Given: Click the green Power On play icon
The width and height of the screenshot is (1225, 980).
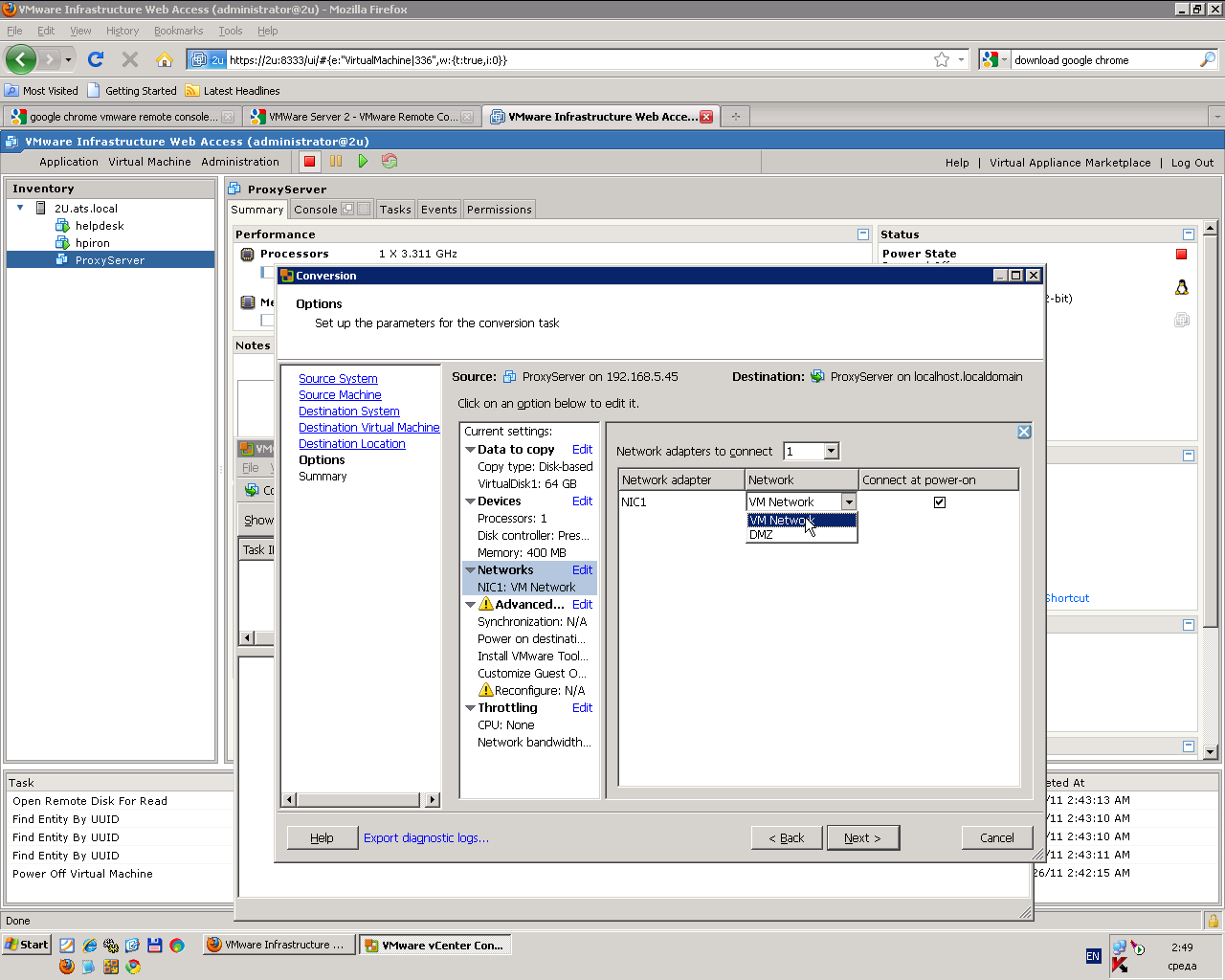Looking at the screenshot, I should tap(363, 162).
